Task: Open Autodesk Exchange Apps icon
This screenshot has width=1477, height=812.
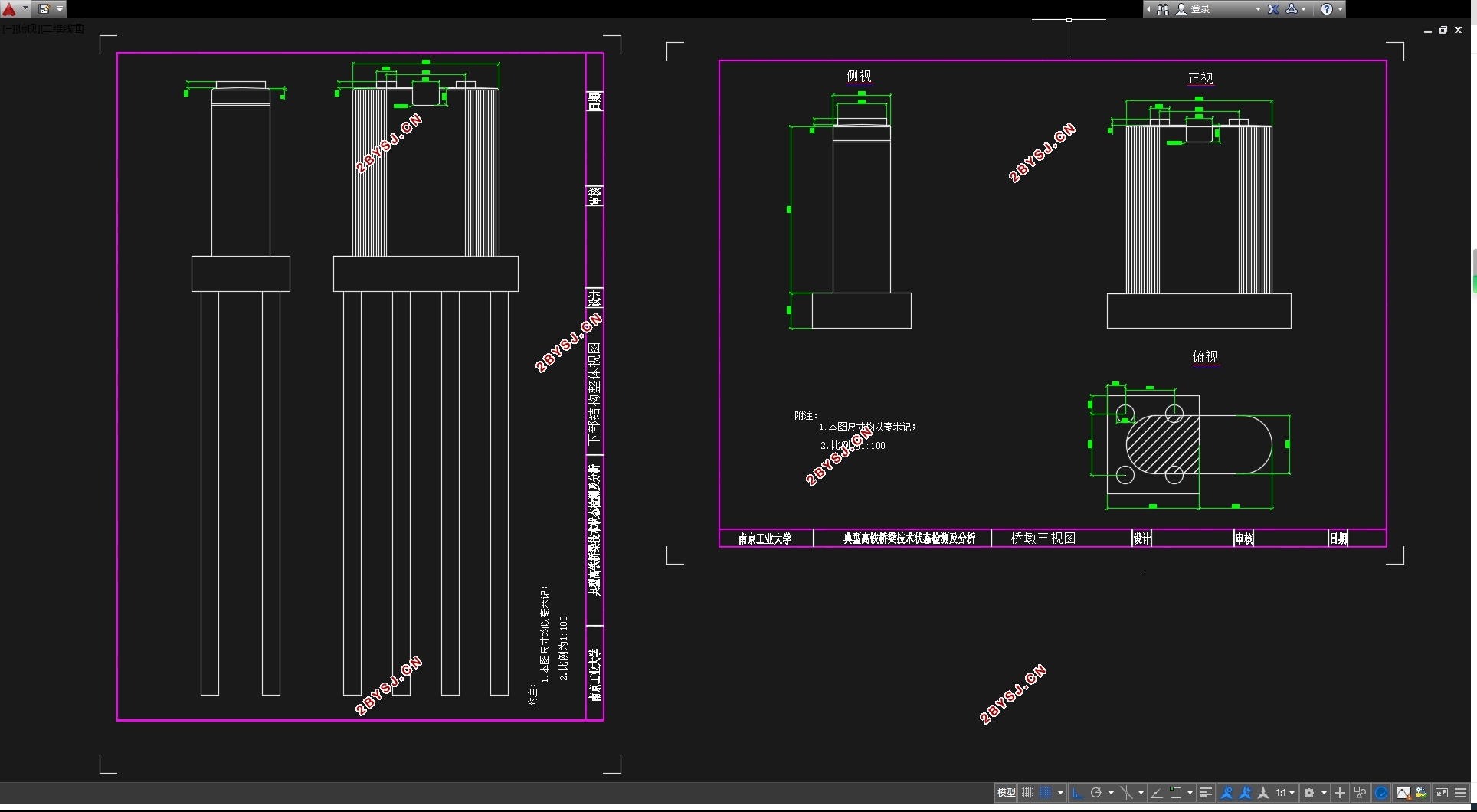Action: [x=1273, y=9]
